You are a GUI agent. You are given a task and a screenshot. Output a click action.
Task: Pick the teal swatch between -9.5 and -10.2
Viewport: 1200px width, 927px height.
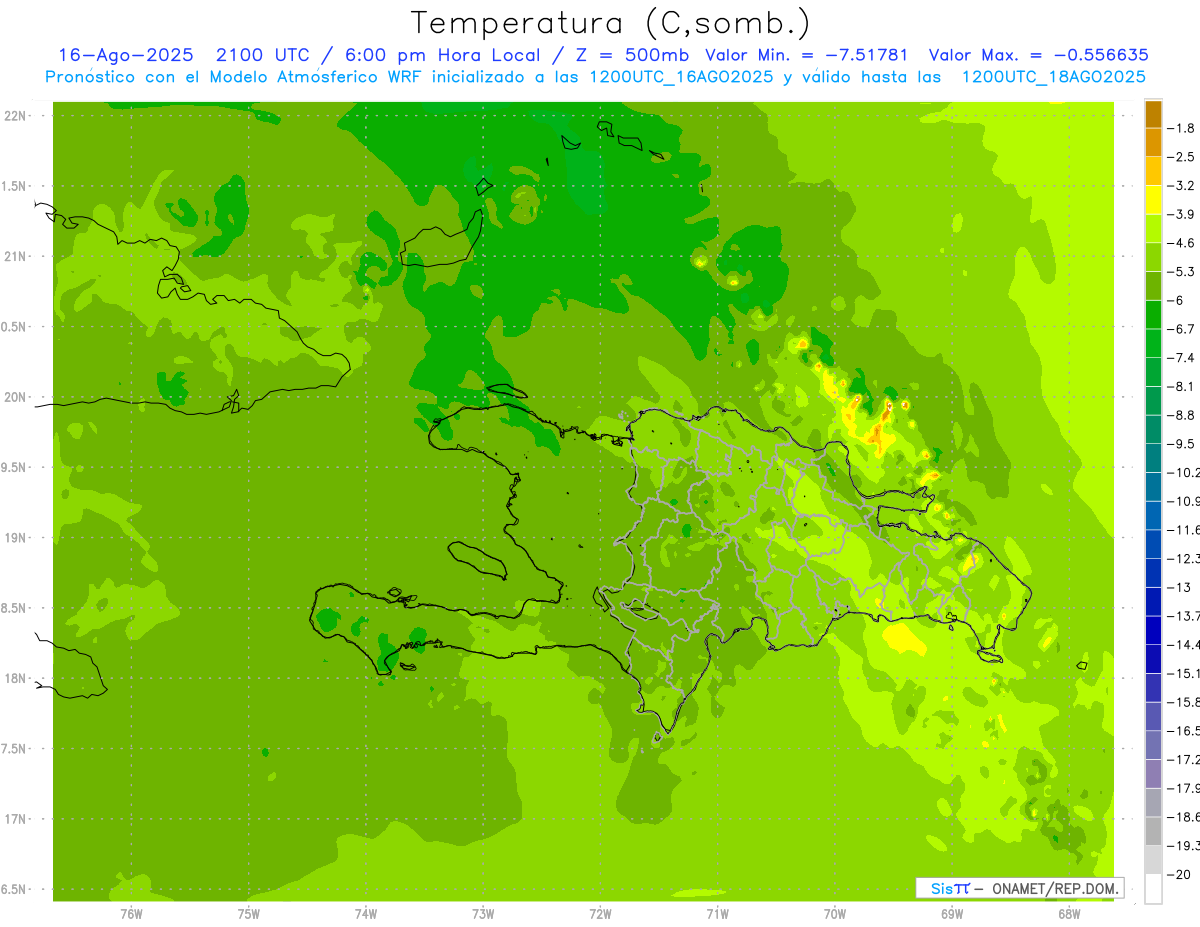1153,458
